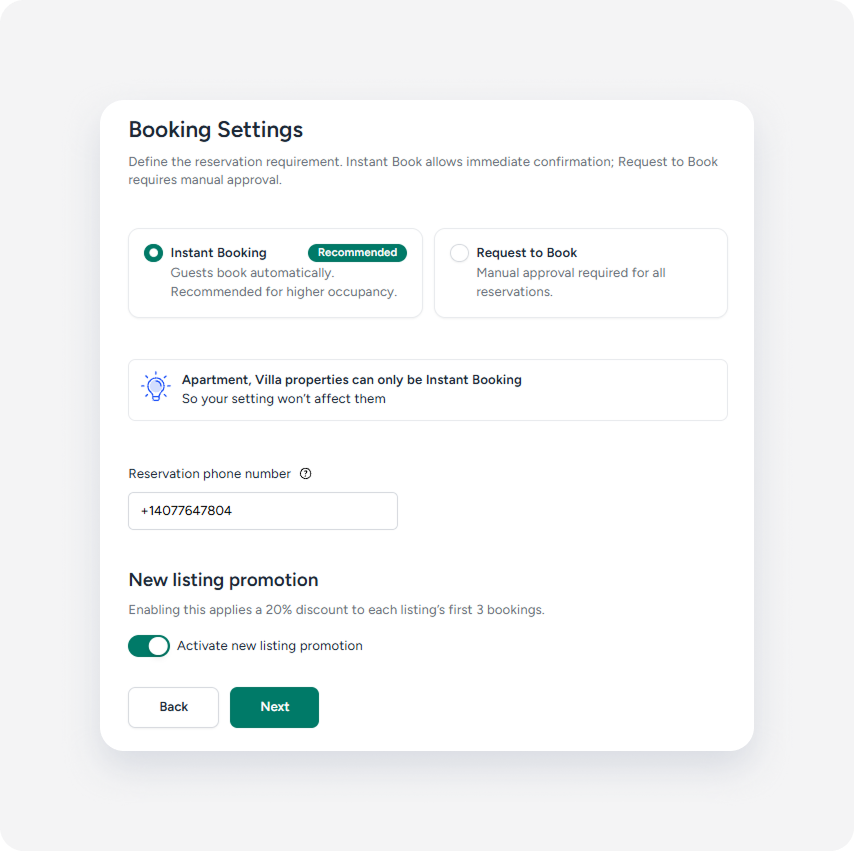Click the 20% discount explanation text

click(337, 610)
